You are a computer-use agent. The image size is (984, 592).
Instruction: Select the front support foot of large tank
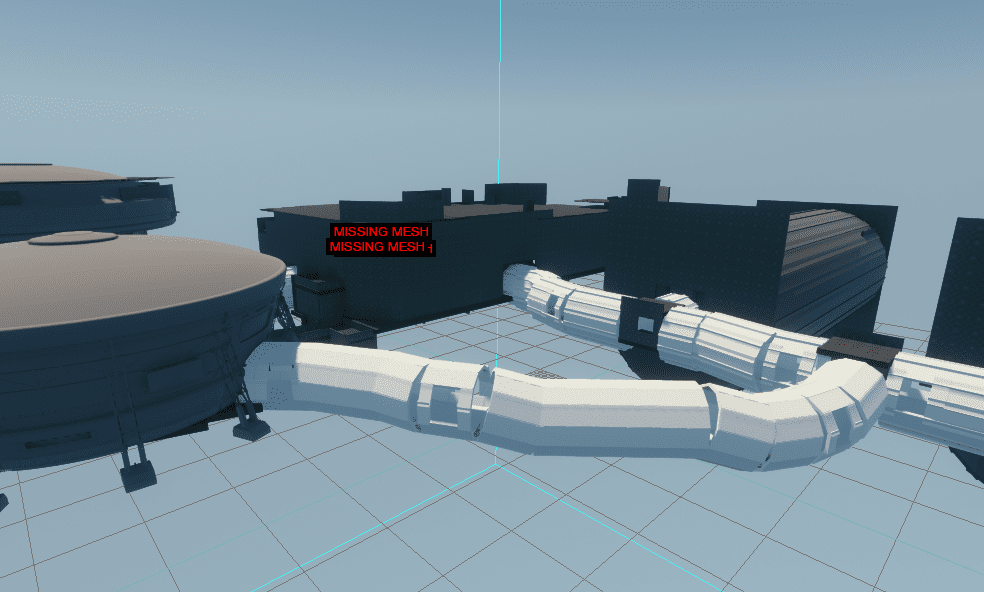pos(138,474)
